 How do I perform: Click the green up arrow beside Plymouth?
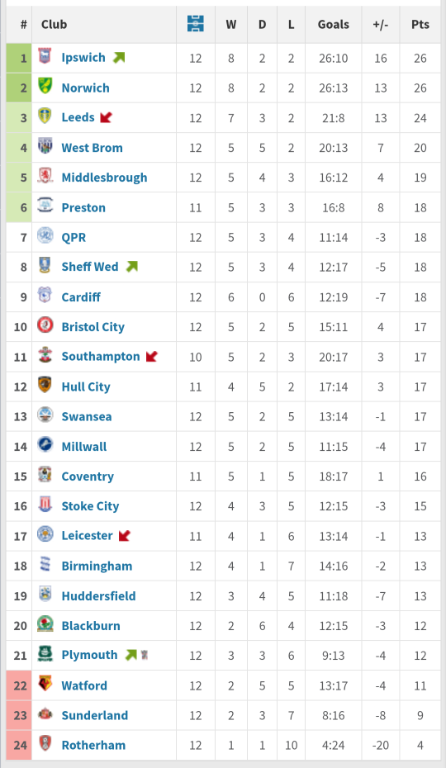pos(131,655)
